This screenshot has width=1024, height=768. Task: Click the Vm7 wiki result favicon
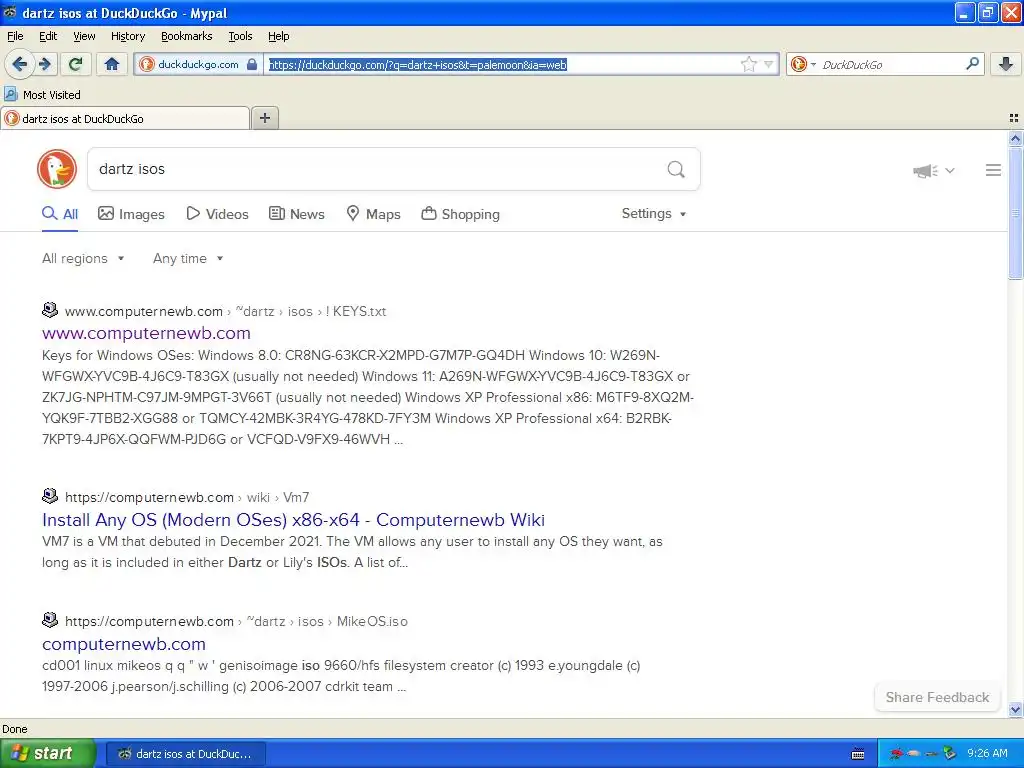(x=50, y=496)
